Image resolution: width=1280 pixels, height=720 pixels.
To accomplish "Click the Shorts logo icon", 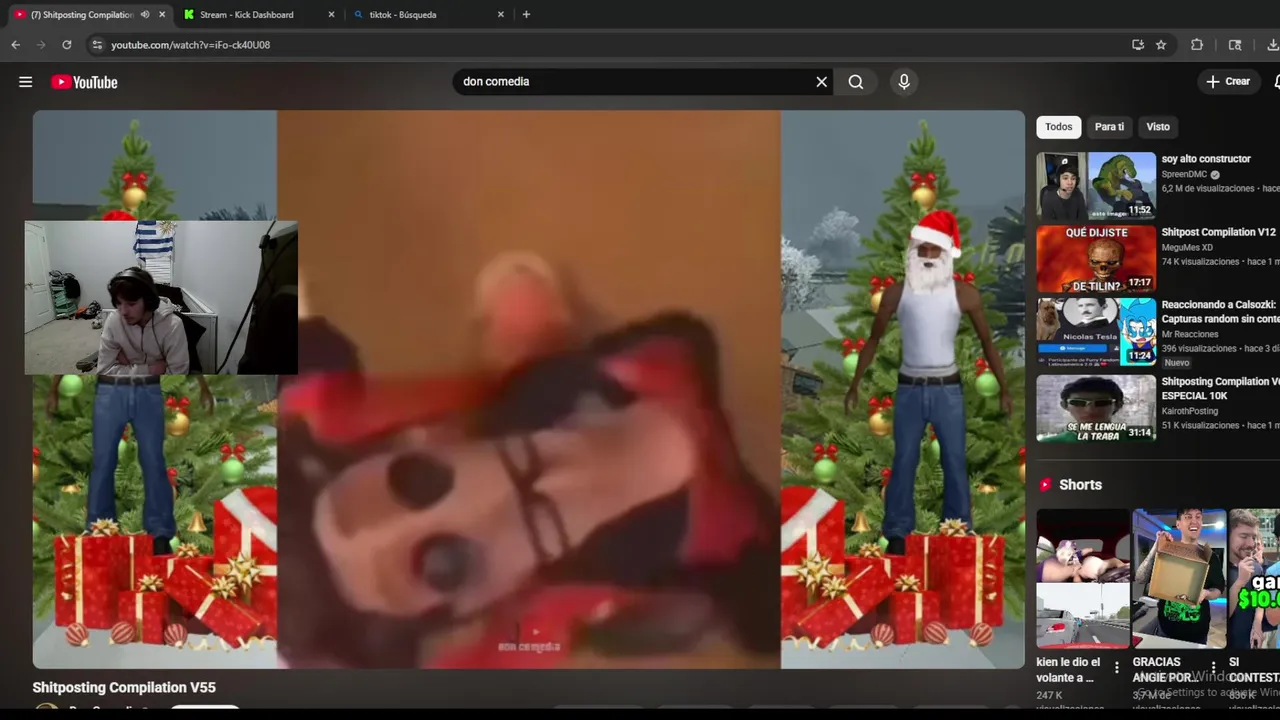I will click(x=1045, y=485).
